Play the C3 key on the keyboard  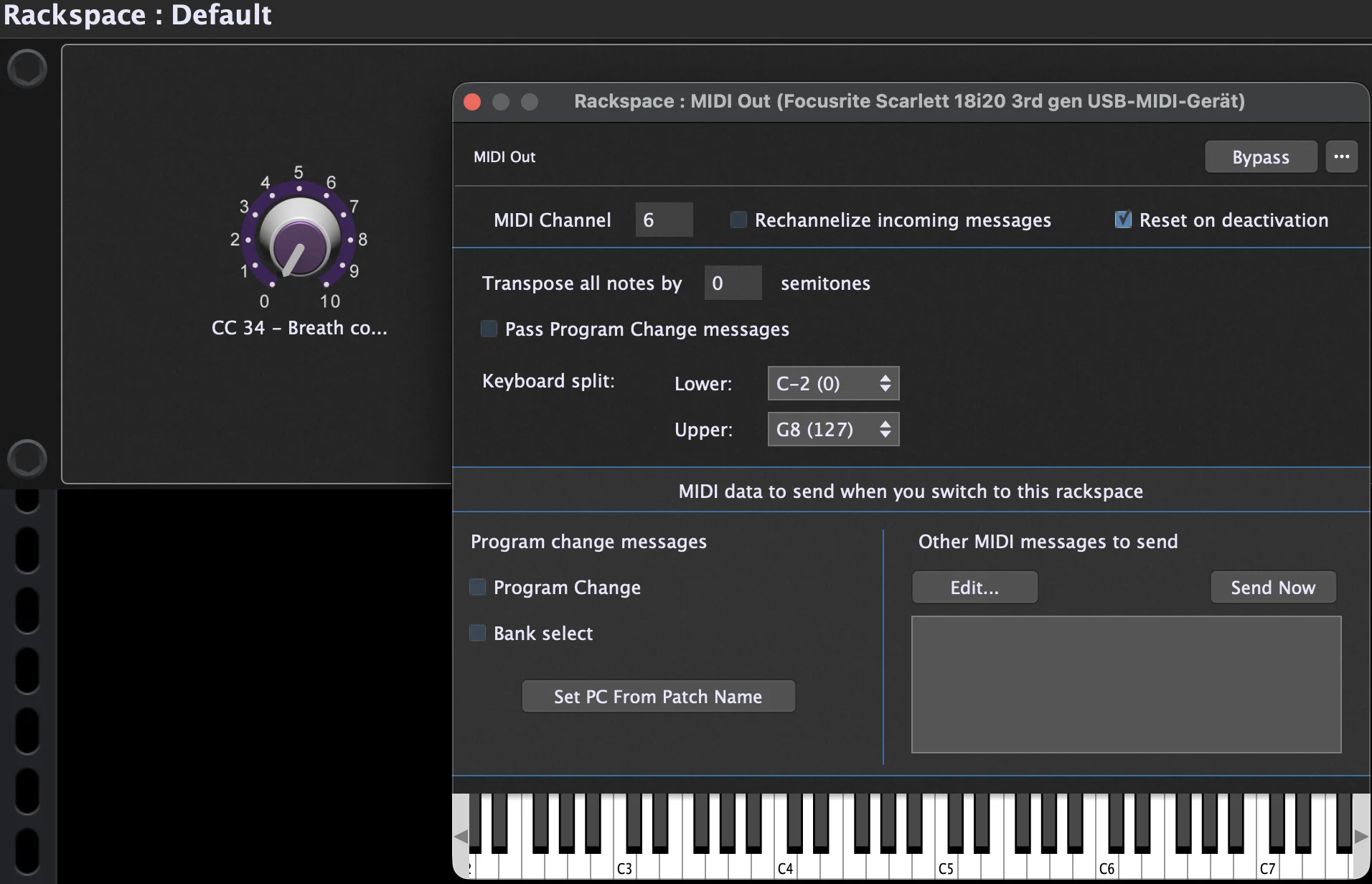(x=624, y=867)
